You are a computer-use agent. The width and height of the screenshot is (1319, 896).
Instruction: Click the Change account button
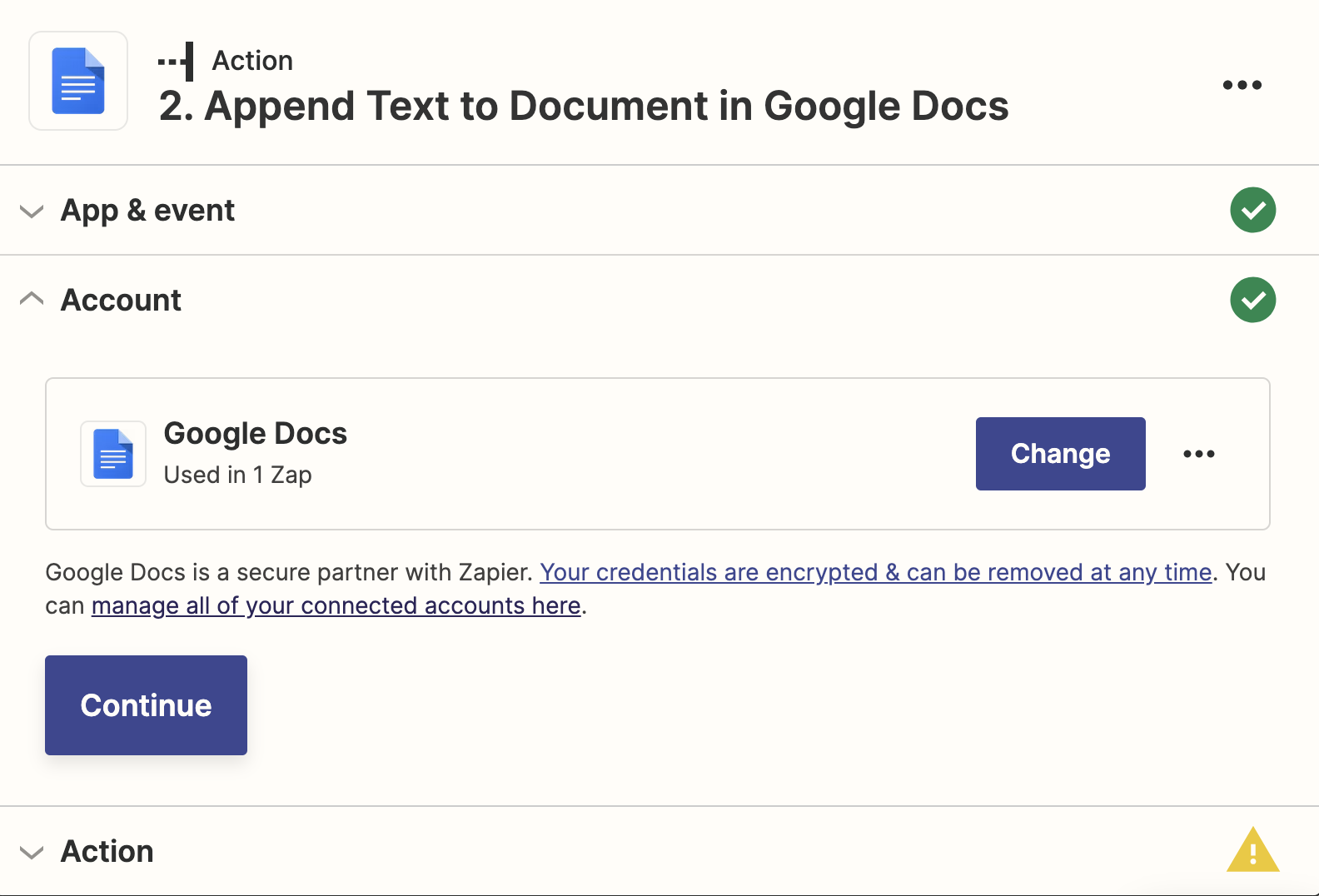(x=1060, y=454)
